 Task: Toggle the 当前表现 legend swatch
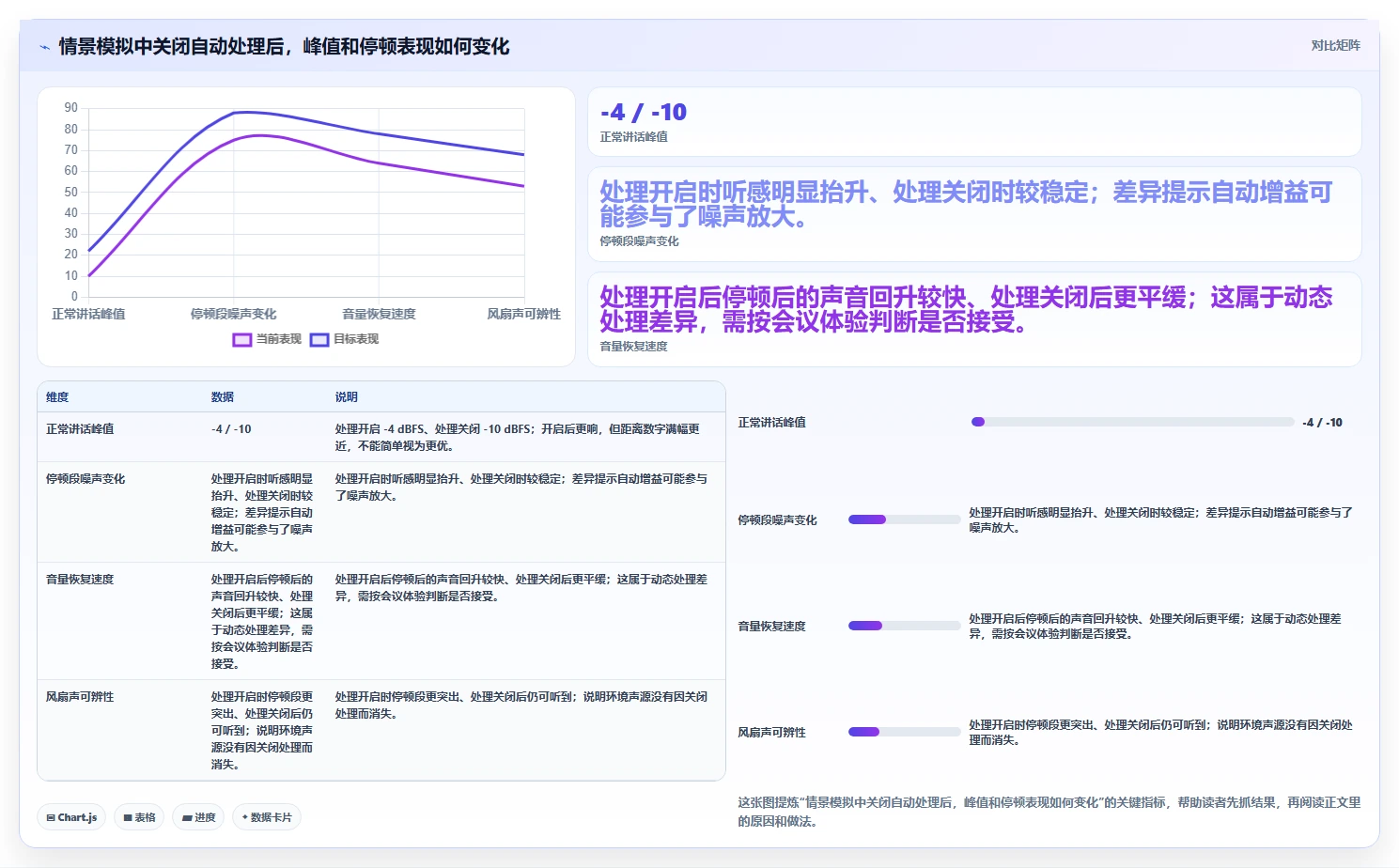242,339
